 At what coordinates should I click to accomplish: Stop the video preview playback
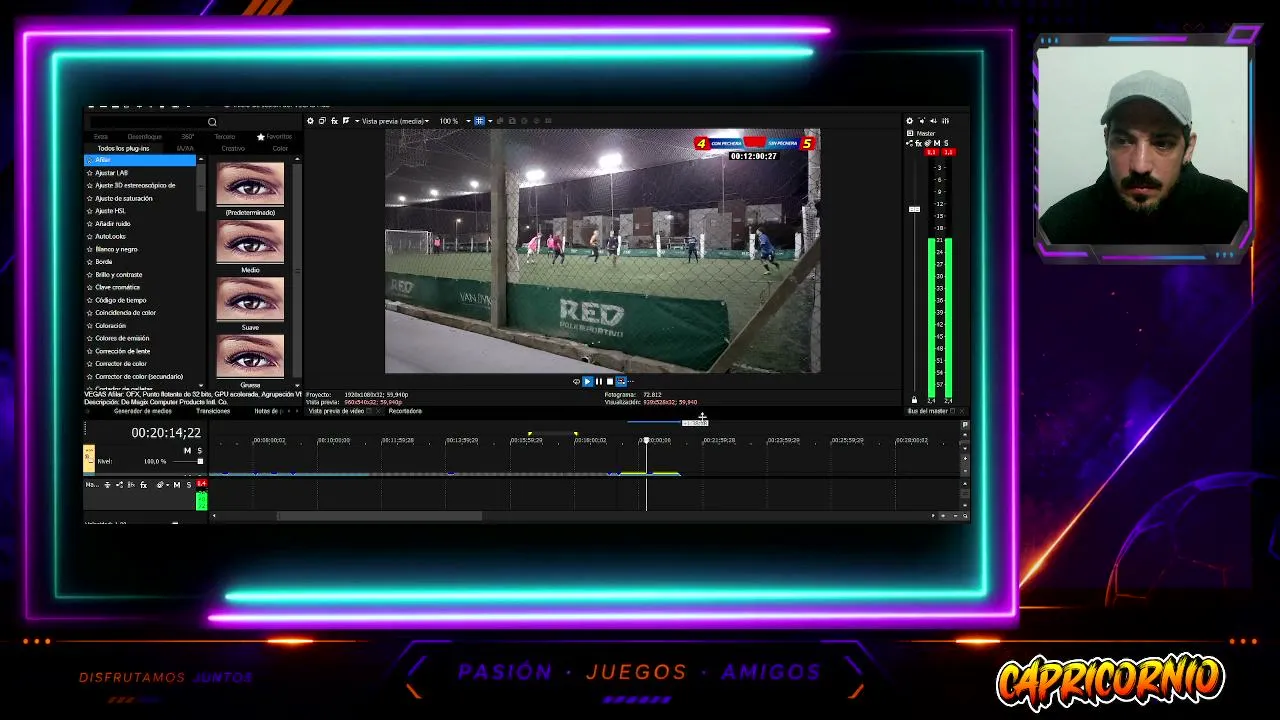609,381
